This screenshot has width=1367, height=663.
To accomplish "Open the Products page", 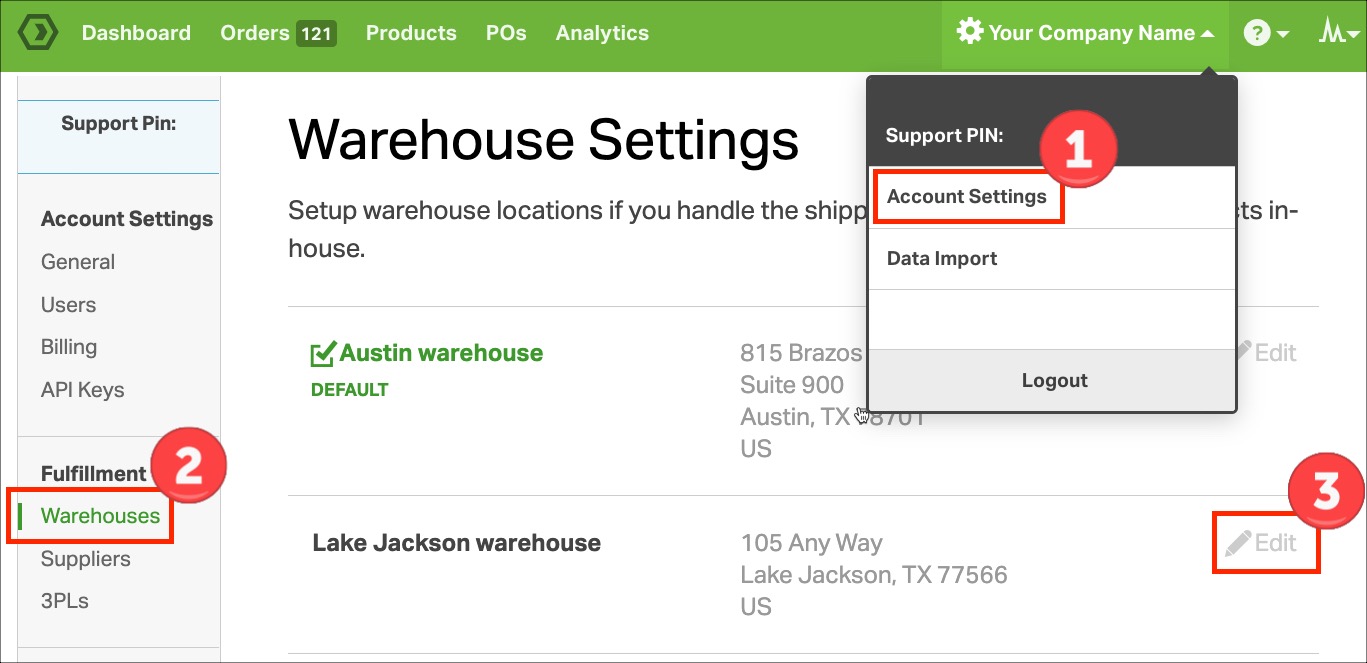I will (x=411, y=33).
